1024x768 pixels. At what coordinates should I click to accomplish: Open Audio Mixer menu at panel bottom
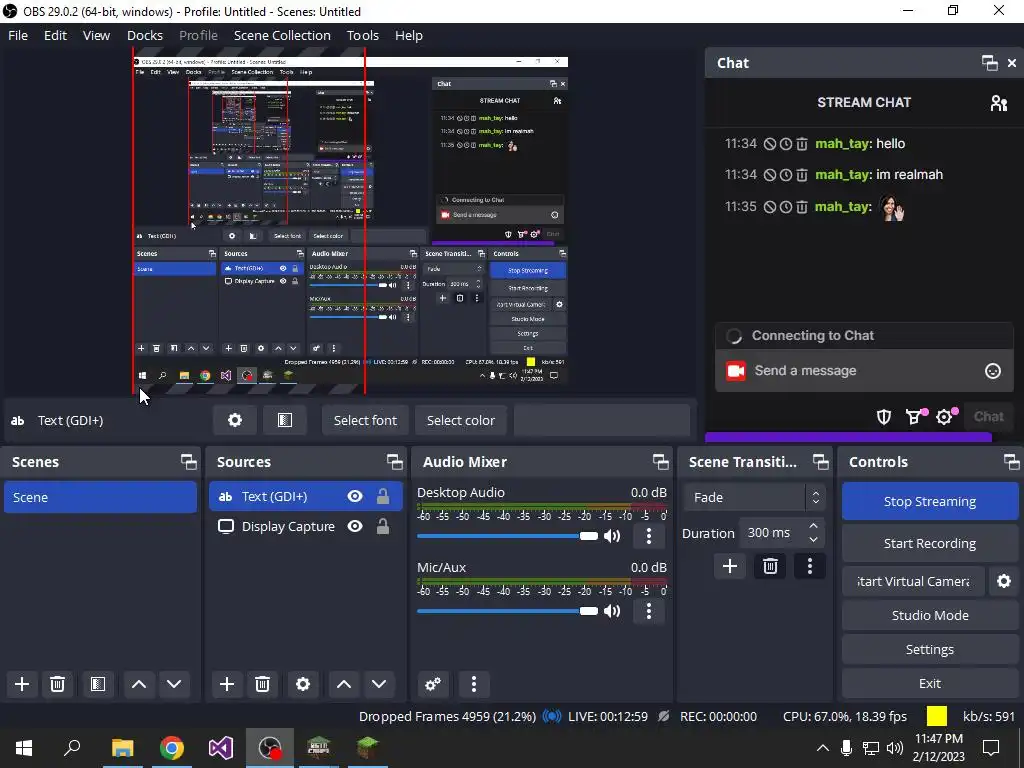[474, 684]
